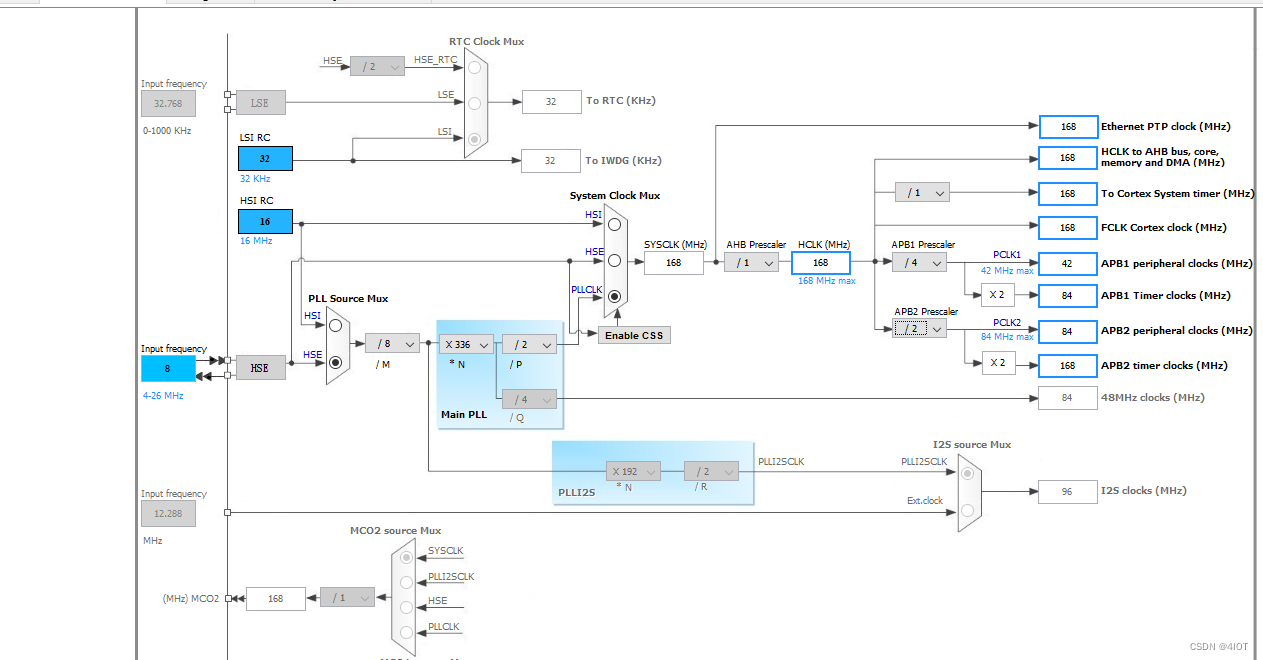Click the Enable CSS button
1263x660 pixels.
633,335
